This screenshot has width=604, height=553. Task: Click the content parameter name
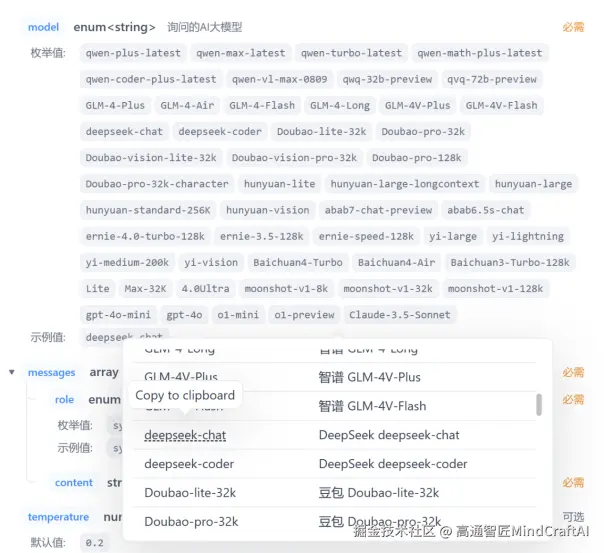coord(74,483)
